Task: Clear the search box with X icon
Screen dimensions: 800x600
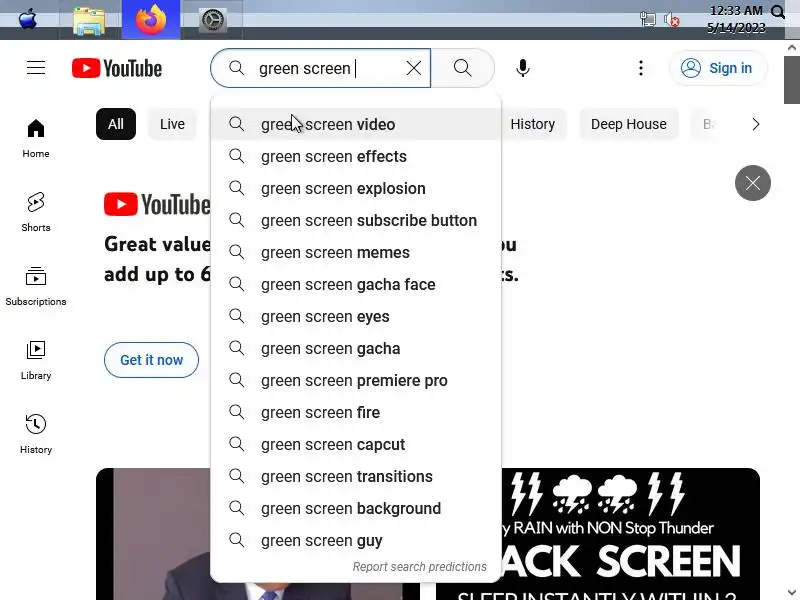Action: point(414,68)
